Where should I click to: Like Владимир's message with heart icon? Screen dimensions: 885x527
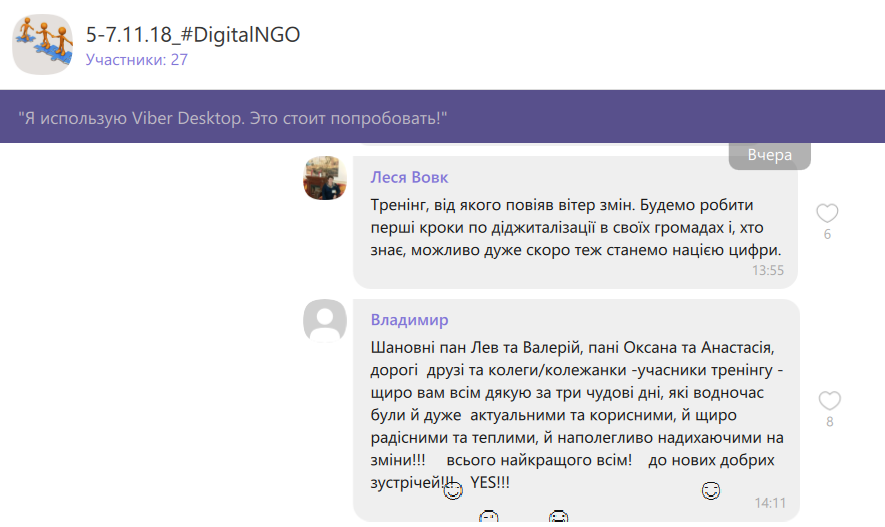pos(829,400)
